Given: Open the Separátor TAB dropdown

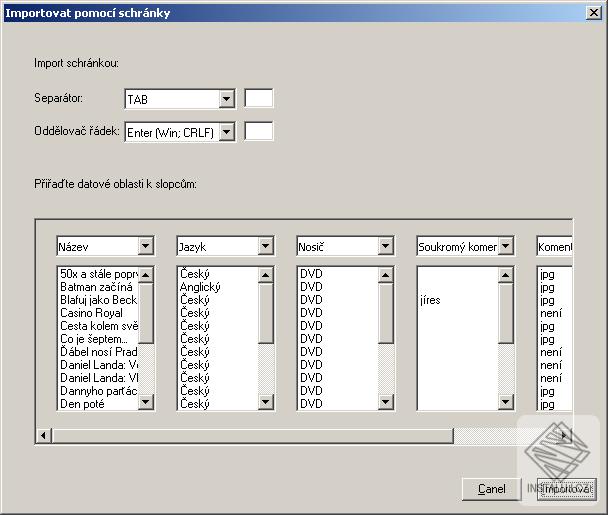Looking at the screenshot, I should coord(226,99).
